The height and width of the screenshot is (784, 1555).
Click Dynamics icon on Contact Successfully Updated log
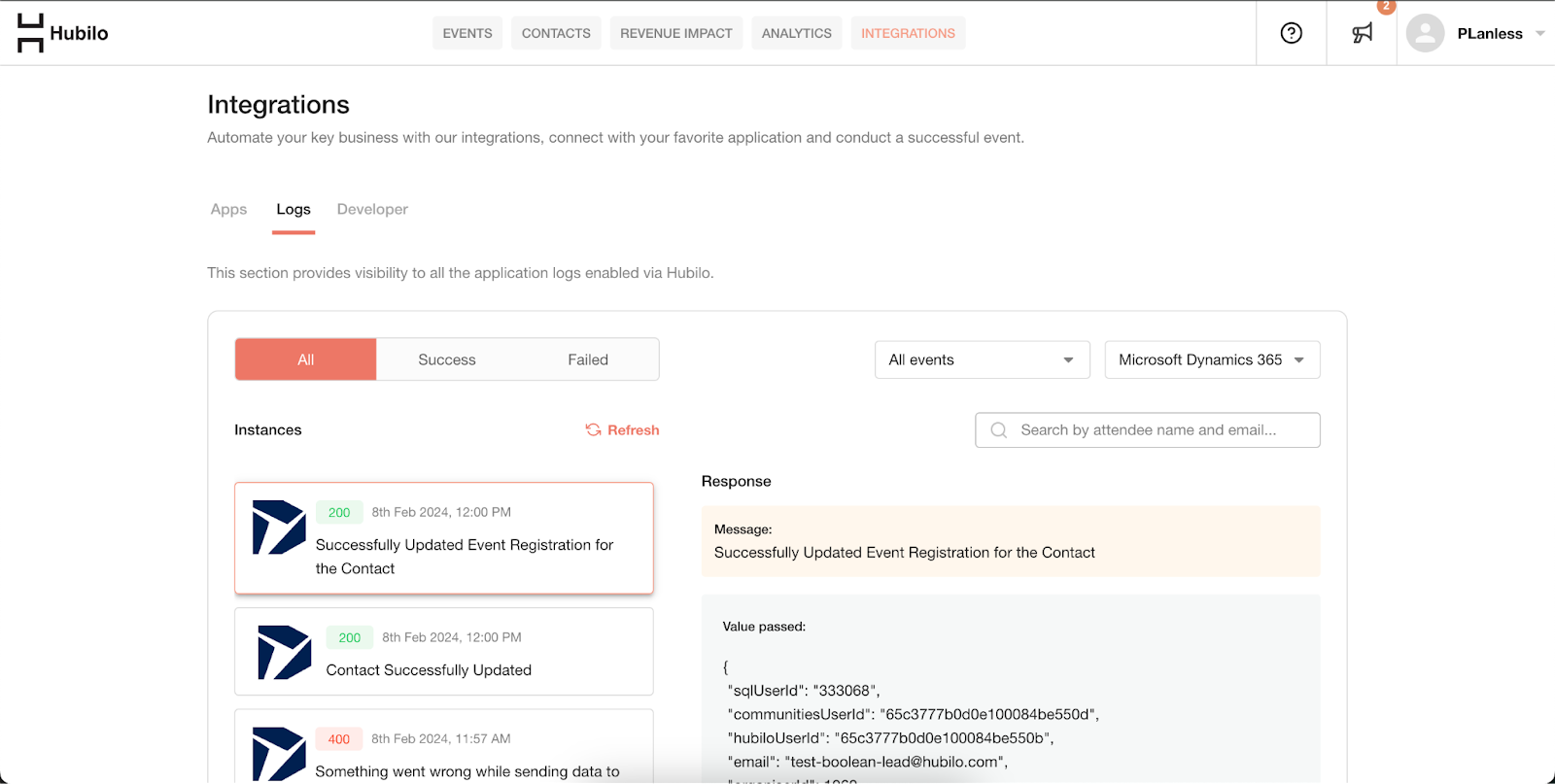tap(284, 652)
